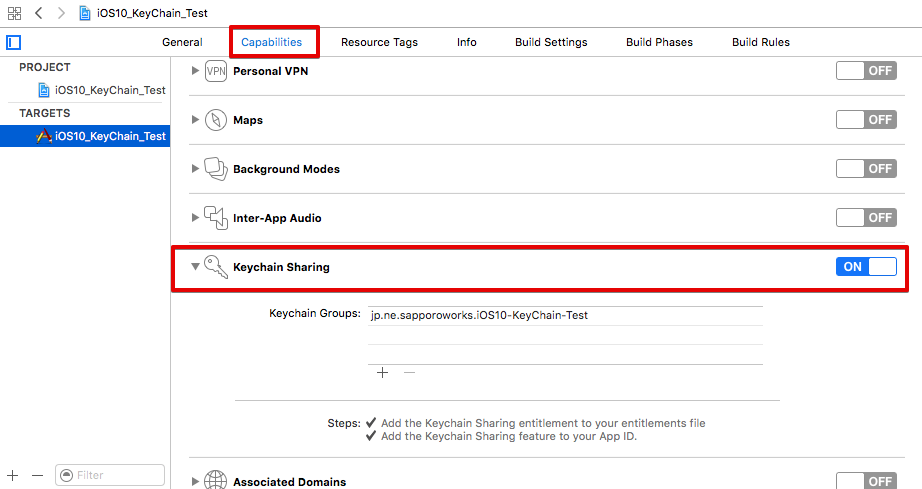Click the back navigation arrow

[x=38, y=13]
